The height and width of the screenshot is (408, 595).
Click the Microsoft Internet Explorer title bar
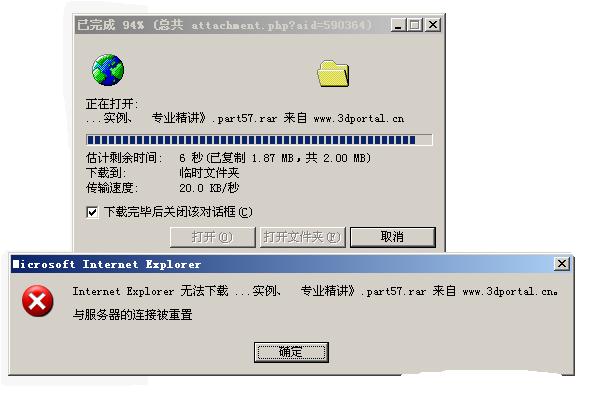tap(281, 264)
